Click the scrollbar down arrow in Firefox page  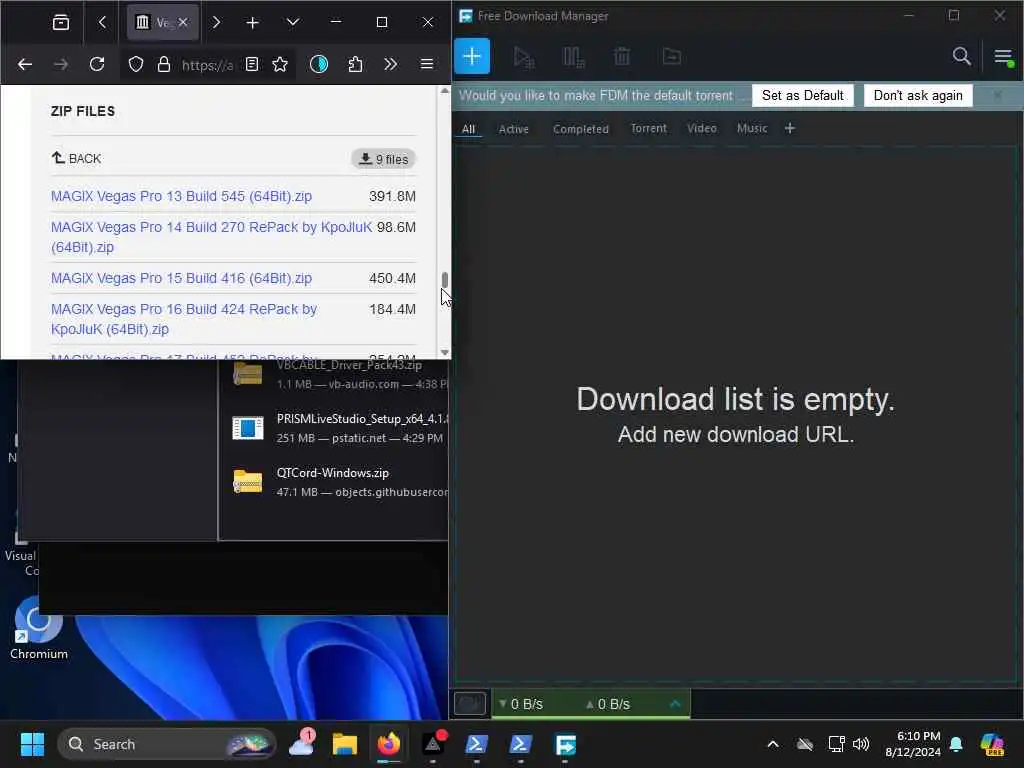pos(445,352)
